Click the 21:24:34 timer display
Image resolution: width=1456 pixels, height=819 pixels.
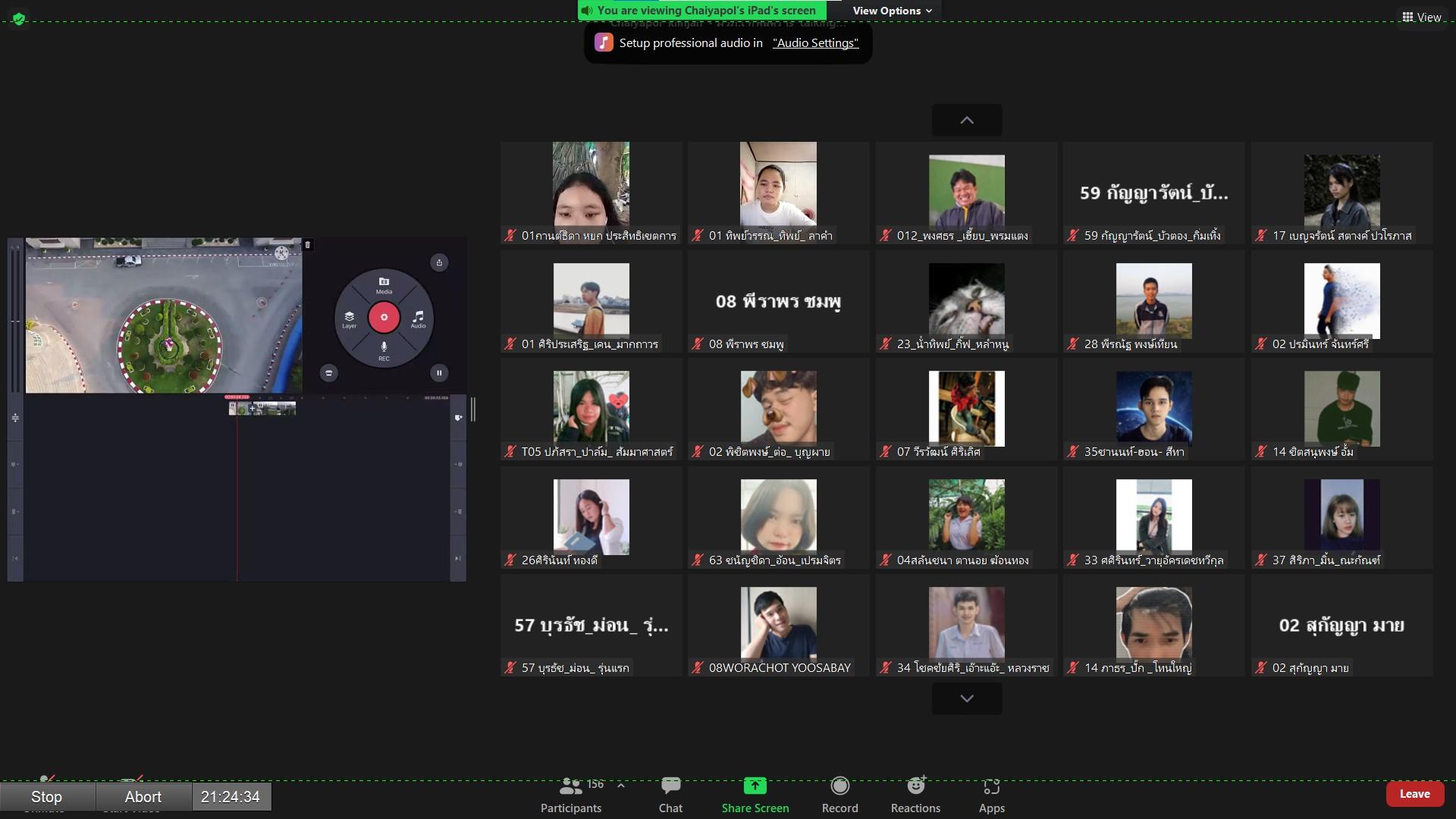pos(231,797)
